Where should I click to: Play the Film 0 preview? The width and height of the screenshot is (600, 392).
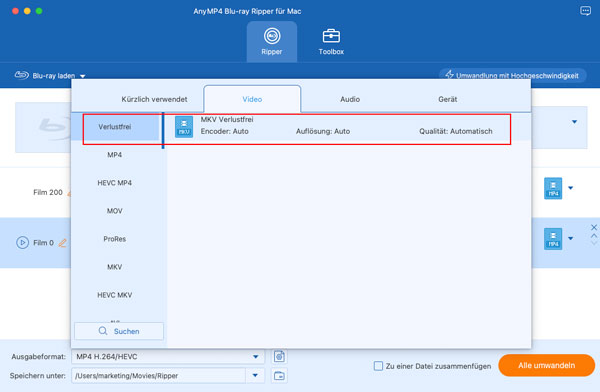pos(22,243)
